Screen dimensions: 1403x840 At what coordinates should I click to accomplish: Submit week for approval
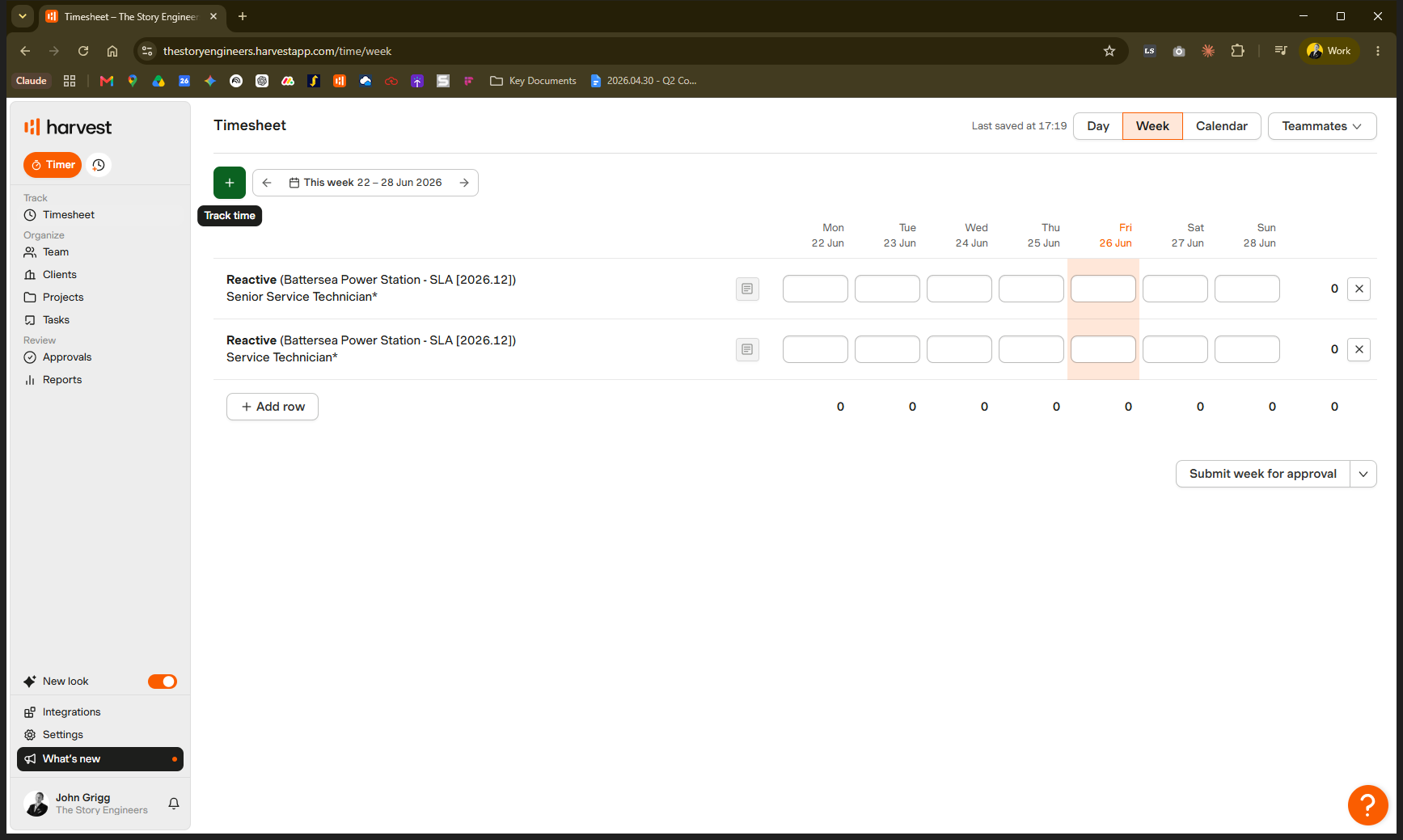click(x=1262, y=474)
